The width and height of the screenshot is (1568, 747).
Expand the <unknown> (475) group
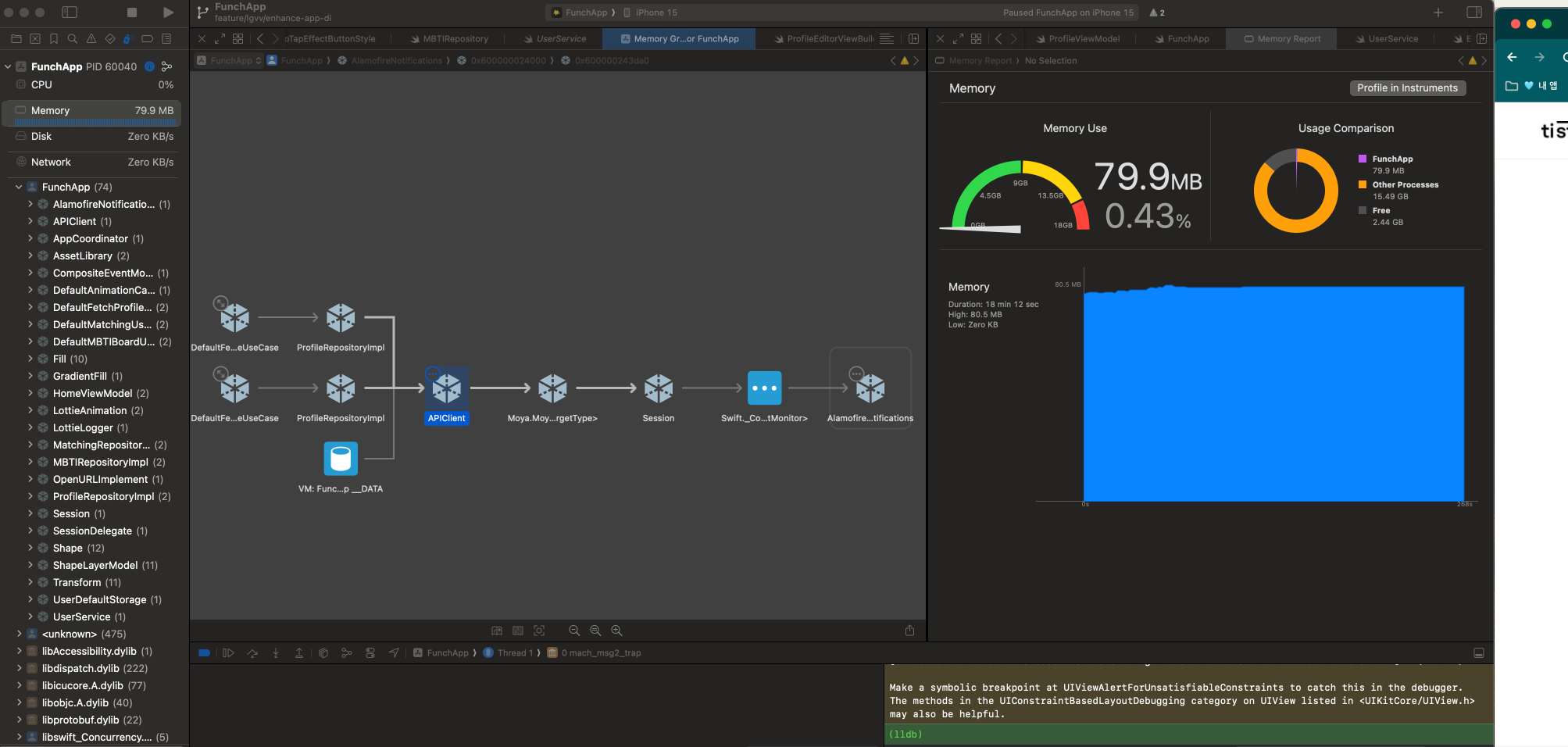click(19, 634)
